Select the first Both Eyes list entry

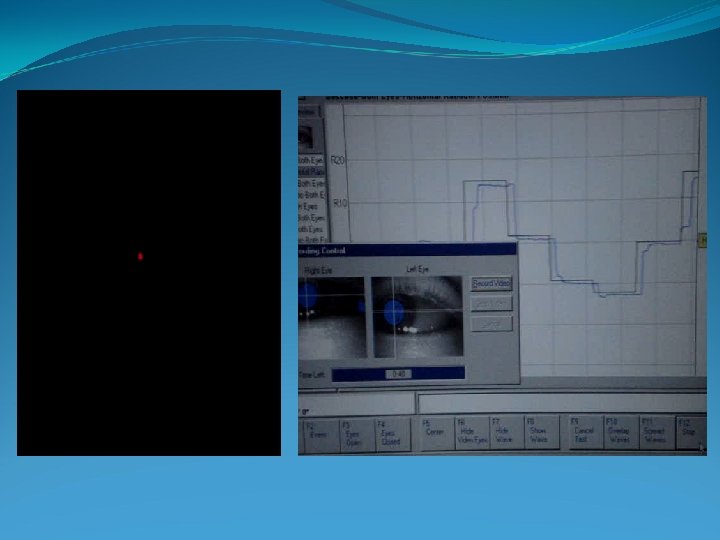click(x=311, y=160)
